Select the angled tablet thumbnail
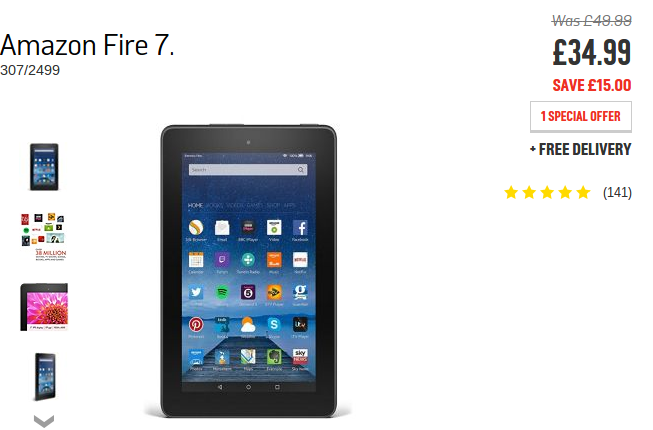This screenshot has width=653, height=430. (x=45, y=377)
